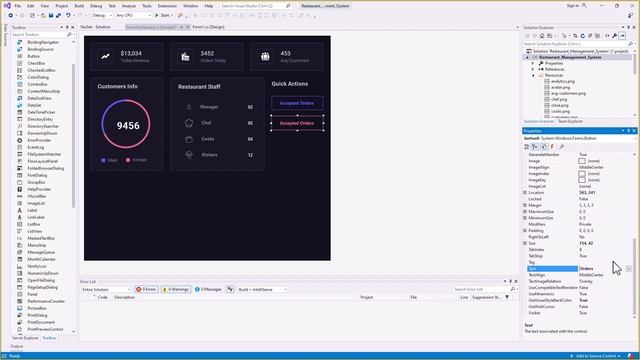This screenshot has height=360, width=640.
Task: Select the Button control in the Toolbox
Action: pyautogui.click(x=33, y=56)
